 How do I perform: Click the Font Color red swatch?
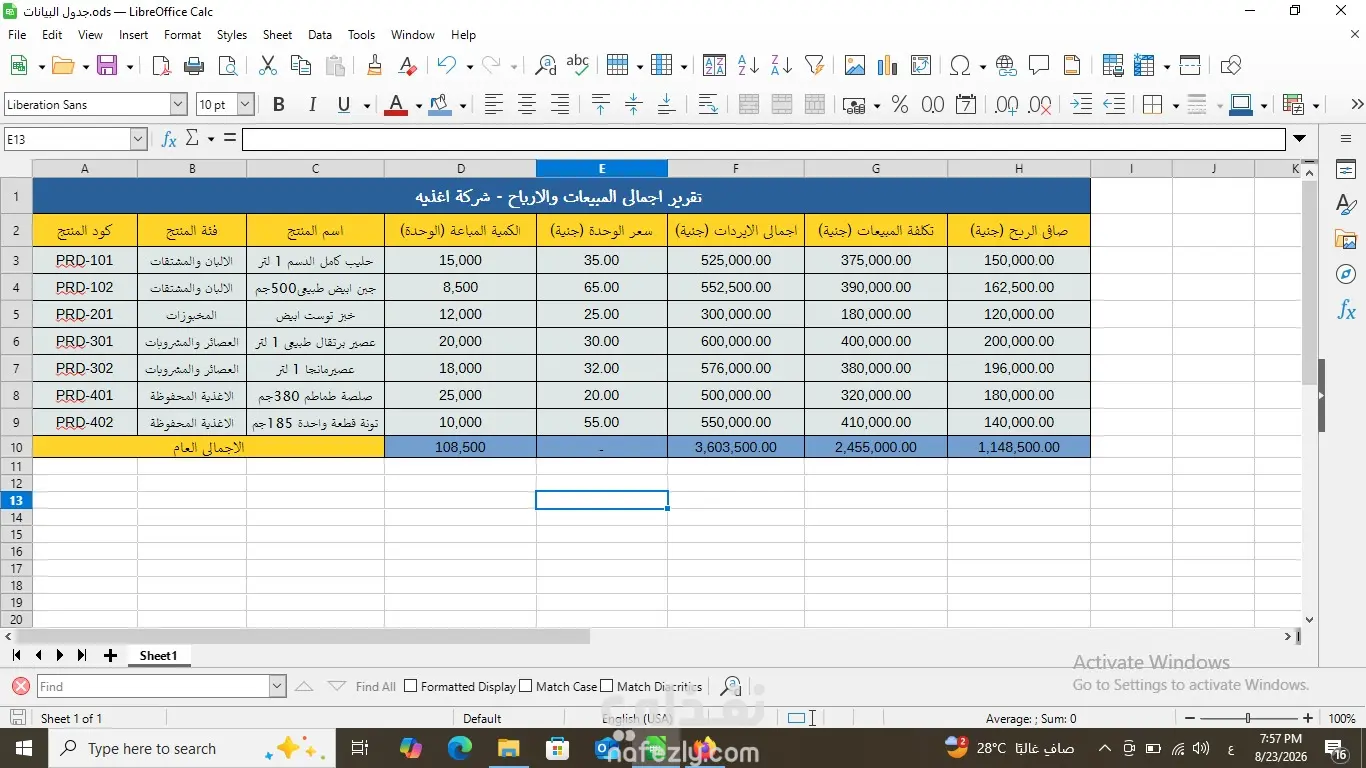pyautogui.click(x=397, y=104)
